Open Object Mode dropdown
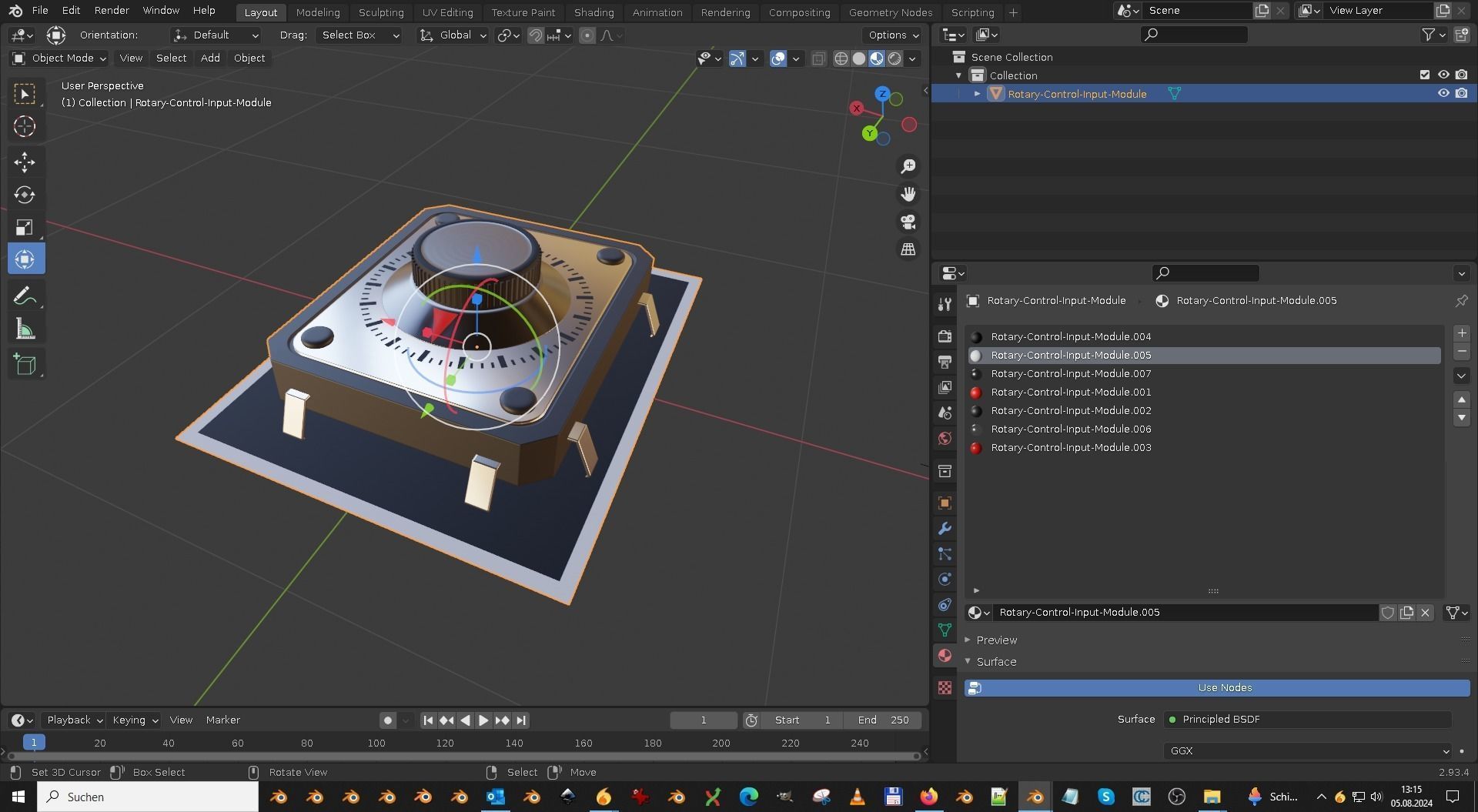This screenshot has height=812, width=1478. coord(59,58)
